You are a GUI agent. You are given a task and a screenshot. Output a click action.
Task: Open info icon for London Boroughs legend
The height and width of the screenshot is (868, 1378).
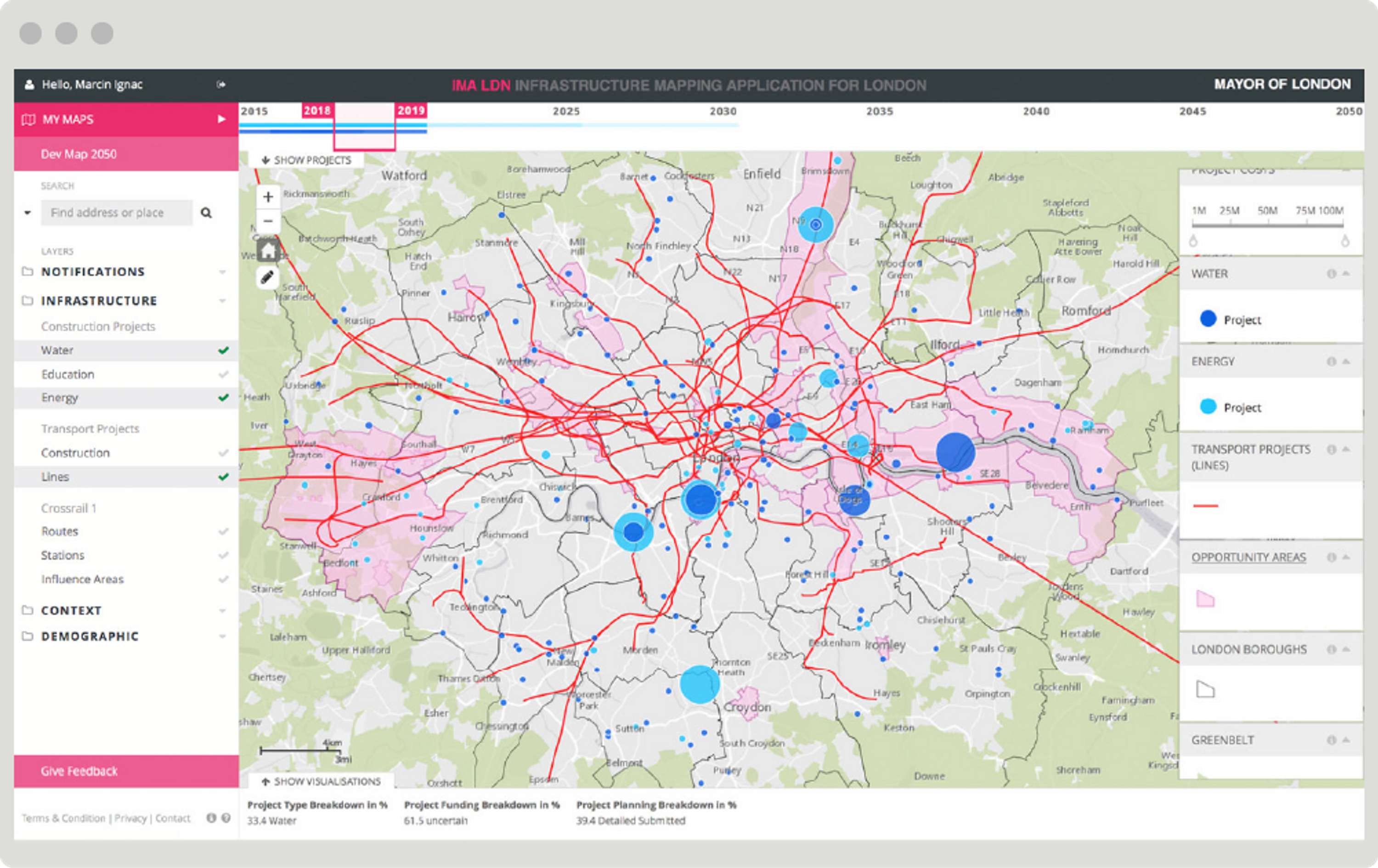(x=1332, y=649)
